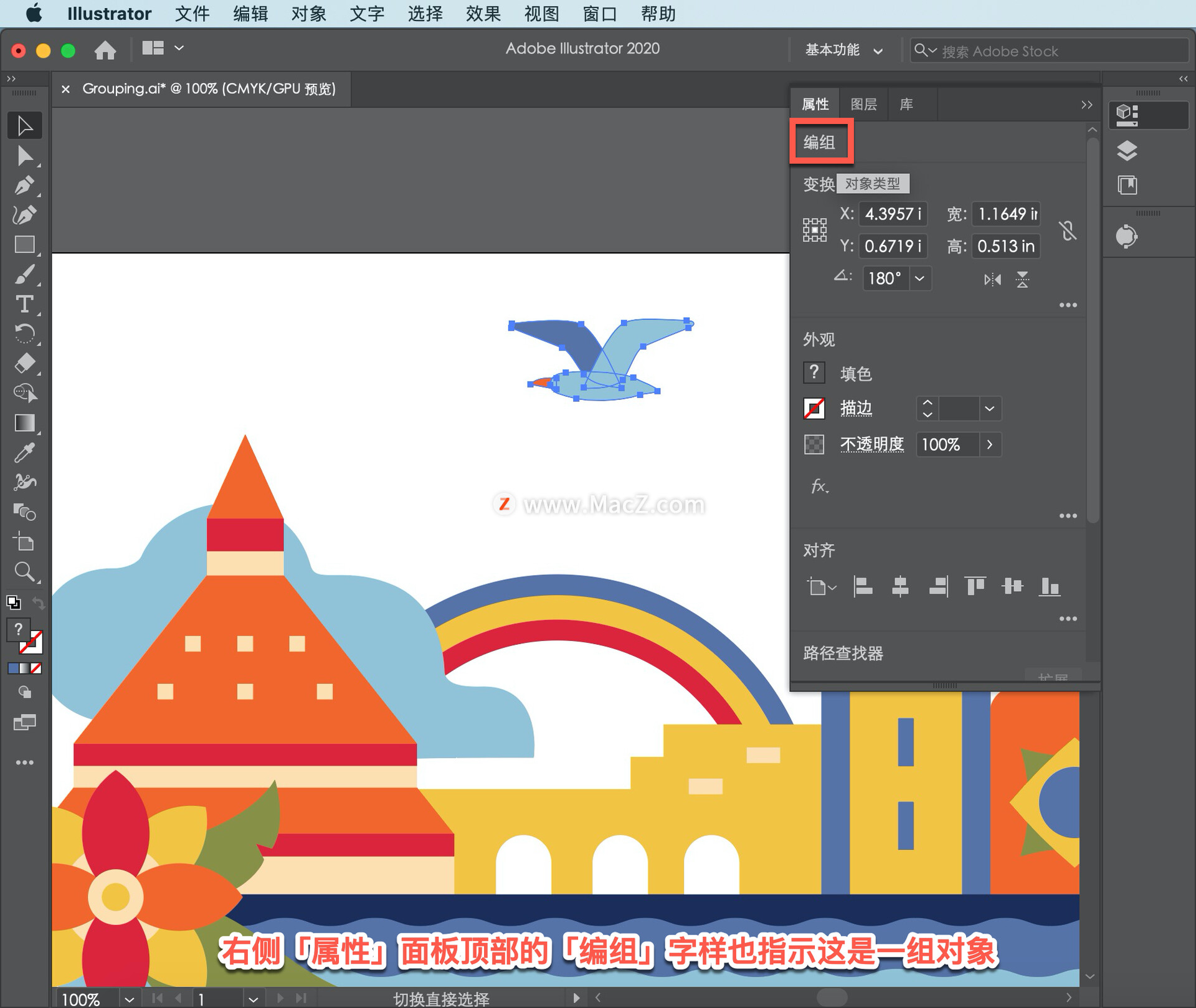Open the 不透明度 opacity options link
This screenshot has width=1196, height=1008.
872,445
